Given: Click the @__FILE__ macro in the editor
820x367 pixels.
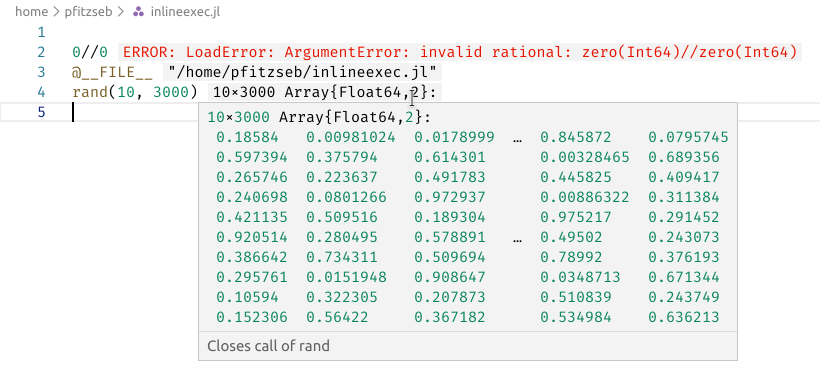Looking at the screenshot, I should 112,72.
